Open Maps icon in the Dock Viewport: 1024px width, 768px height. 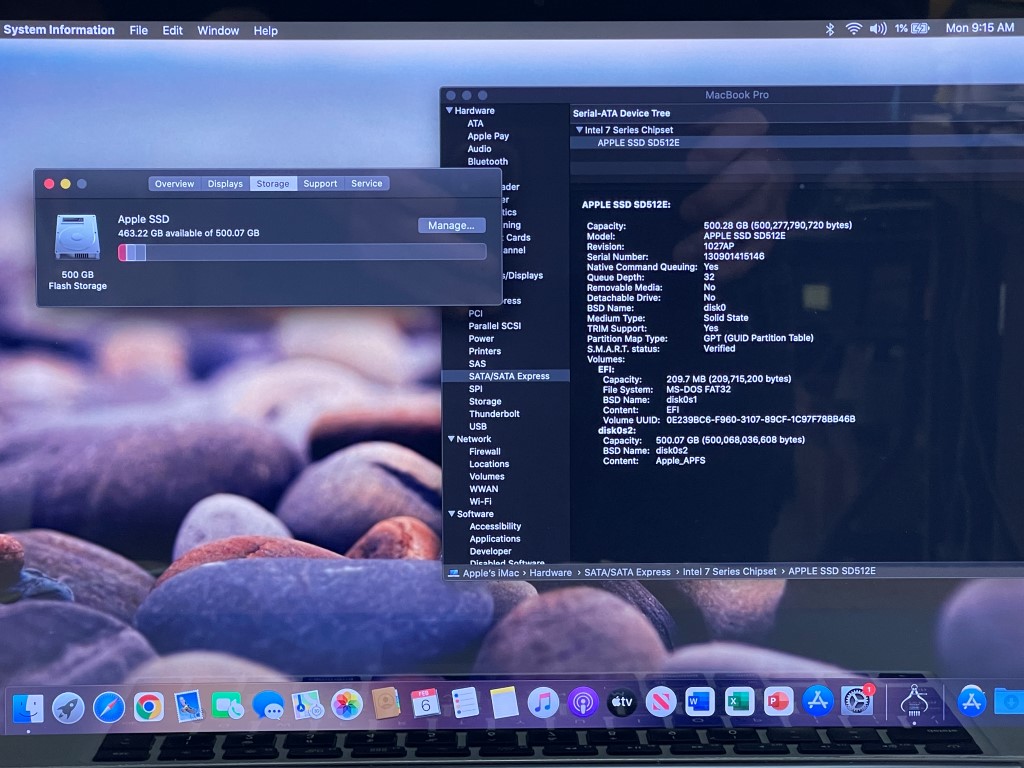[x=307, y=705]
